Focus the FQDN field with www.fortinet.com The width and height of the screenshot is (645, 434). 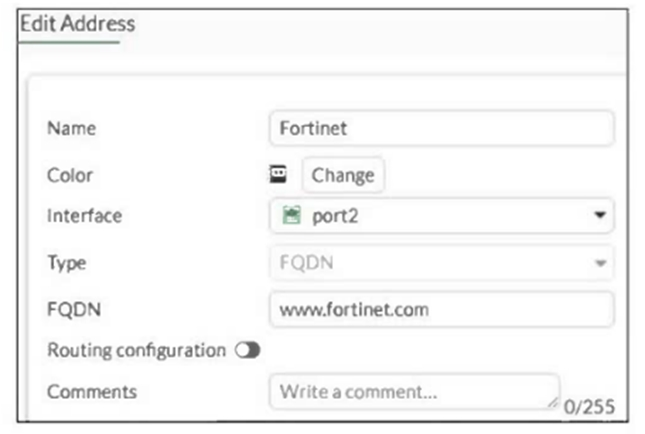(x=440, y=309)
